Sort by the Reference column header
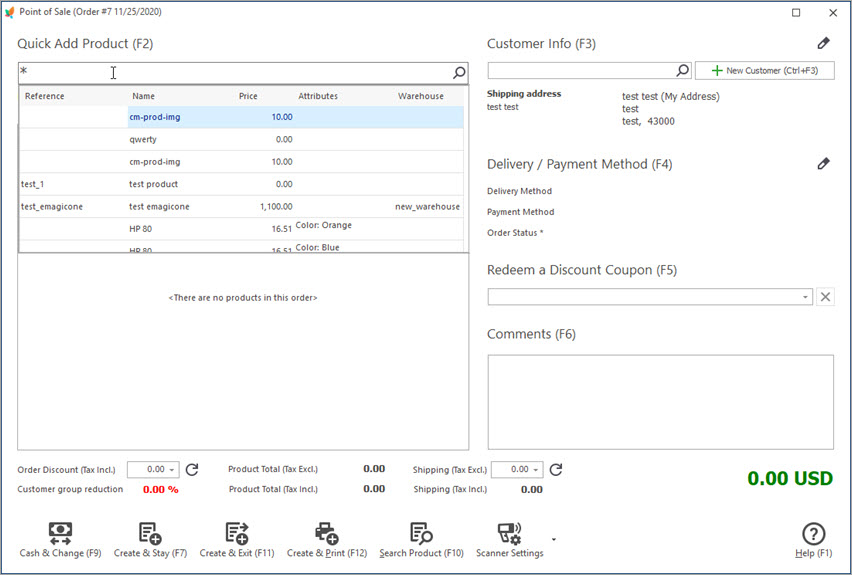 (45, 96)
